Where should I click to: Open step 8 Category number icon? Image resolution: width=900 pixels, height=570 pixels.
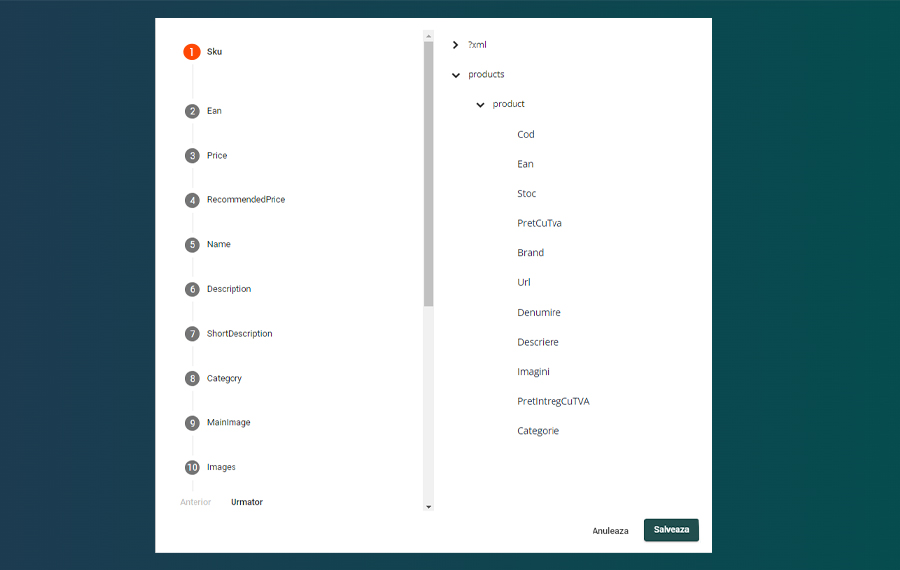[x=192, y=379]
